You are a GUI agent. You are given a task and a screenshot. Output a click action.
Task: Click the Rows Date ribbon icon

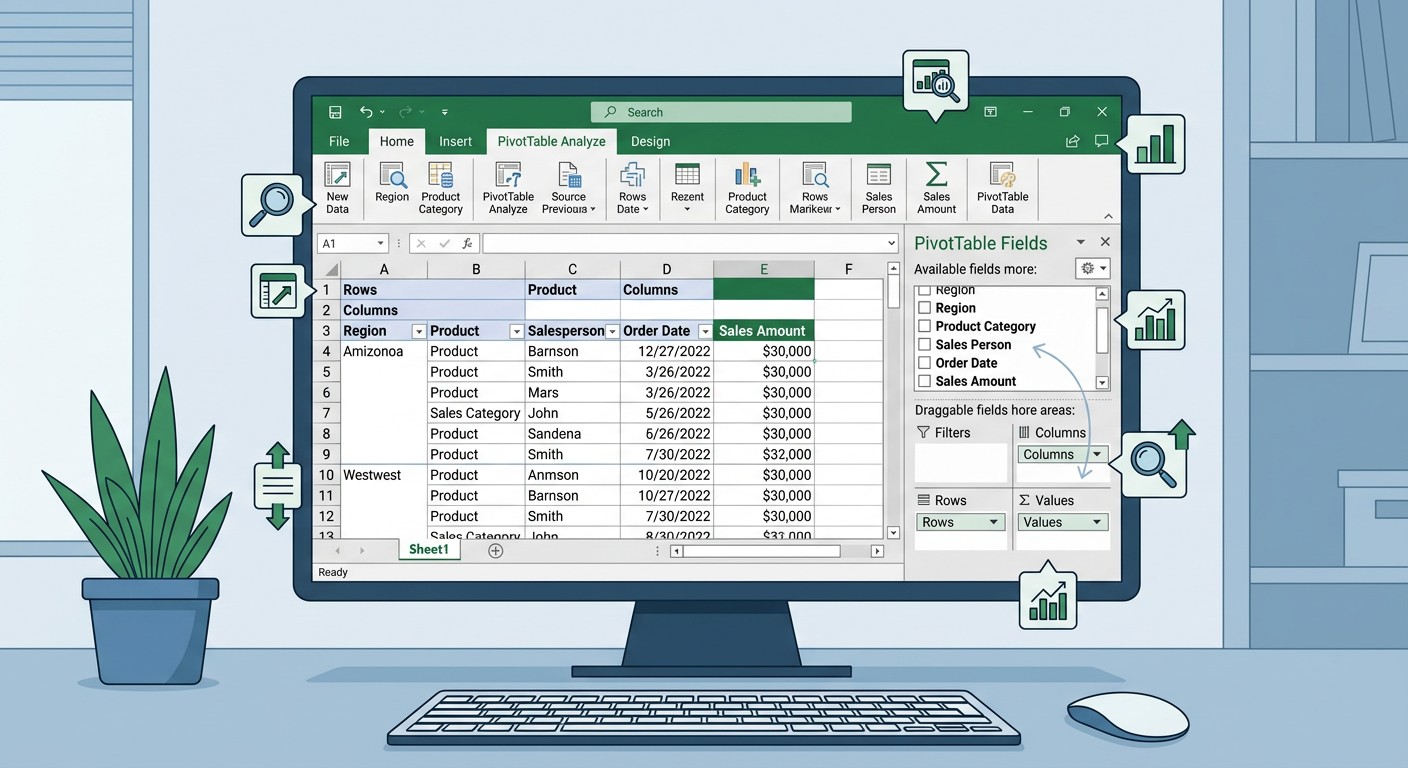point(632,174)
